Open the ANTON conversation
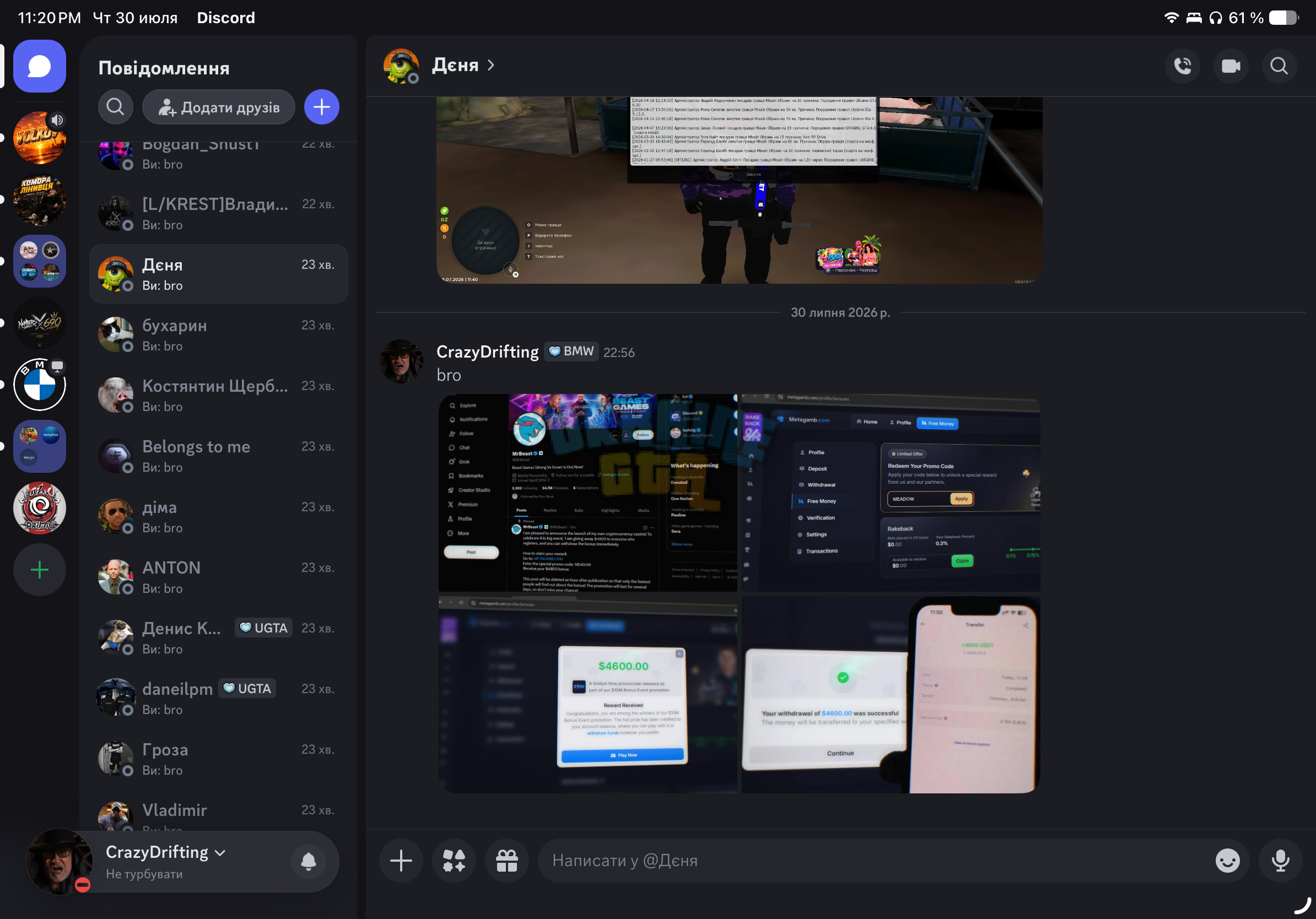Image resolution: width=1316 pixels, height=919 pixels. pyautogui.click(x=219, y=577)
